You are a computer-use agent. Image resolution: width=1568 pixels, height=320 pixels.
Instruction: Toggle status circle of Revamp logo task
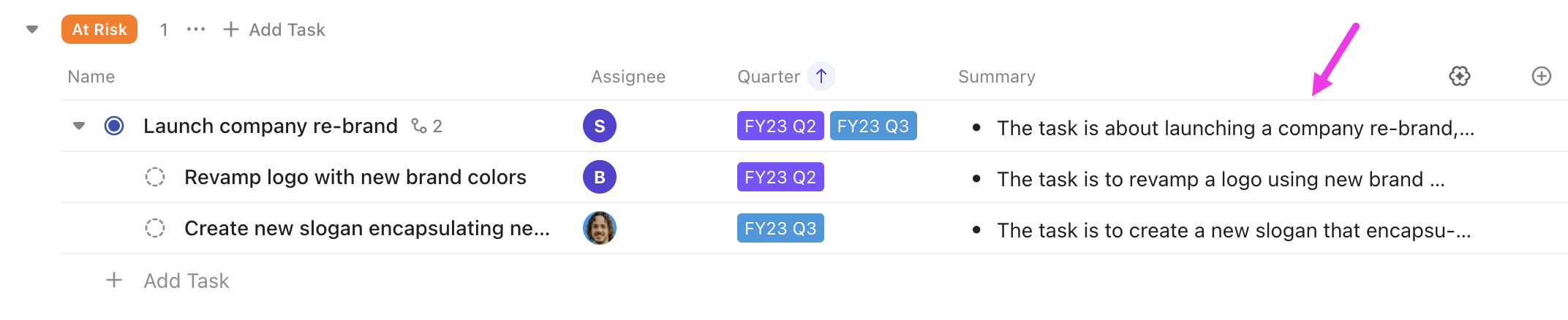[155, 177]
